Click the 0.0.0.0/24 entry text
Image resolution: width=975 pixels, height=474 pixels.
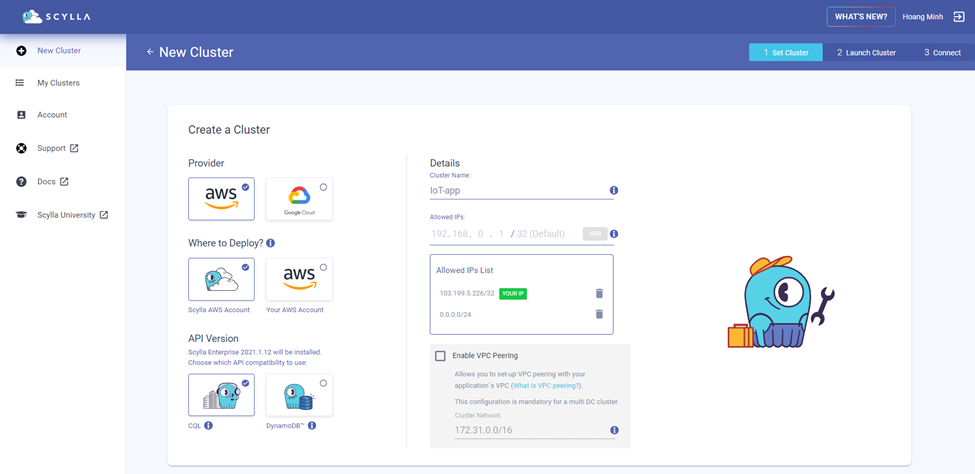pyautogui.click(x=455, y=314)
